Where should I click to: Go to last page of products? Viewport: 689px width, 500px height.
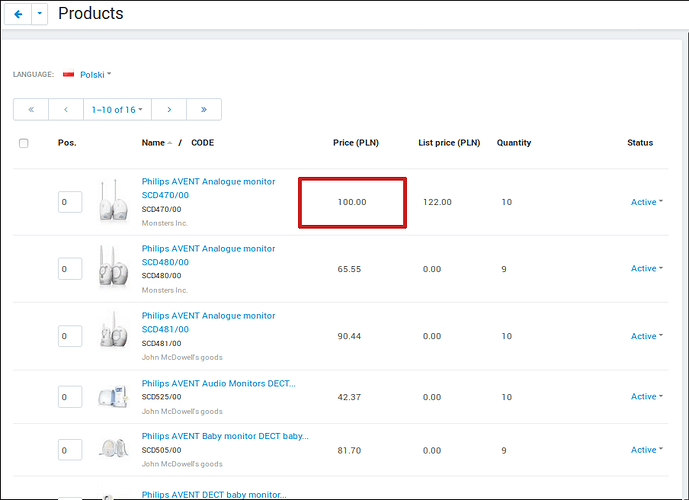point(204,109)
